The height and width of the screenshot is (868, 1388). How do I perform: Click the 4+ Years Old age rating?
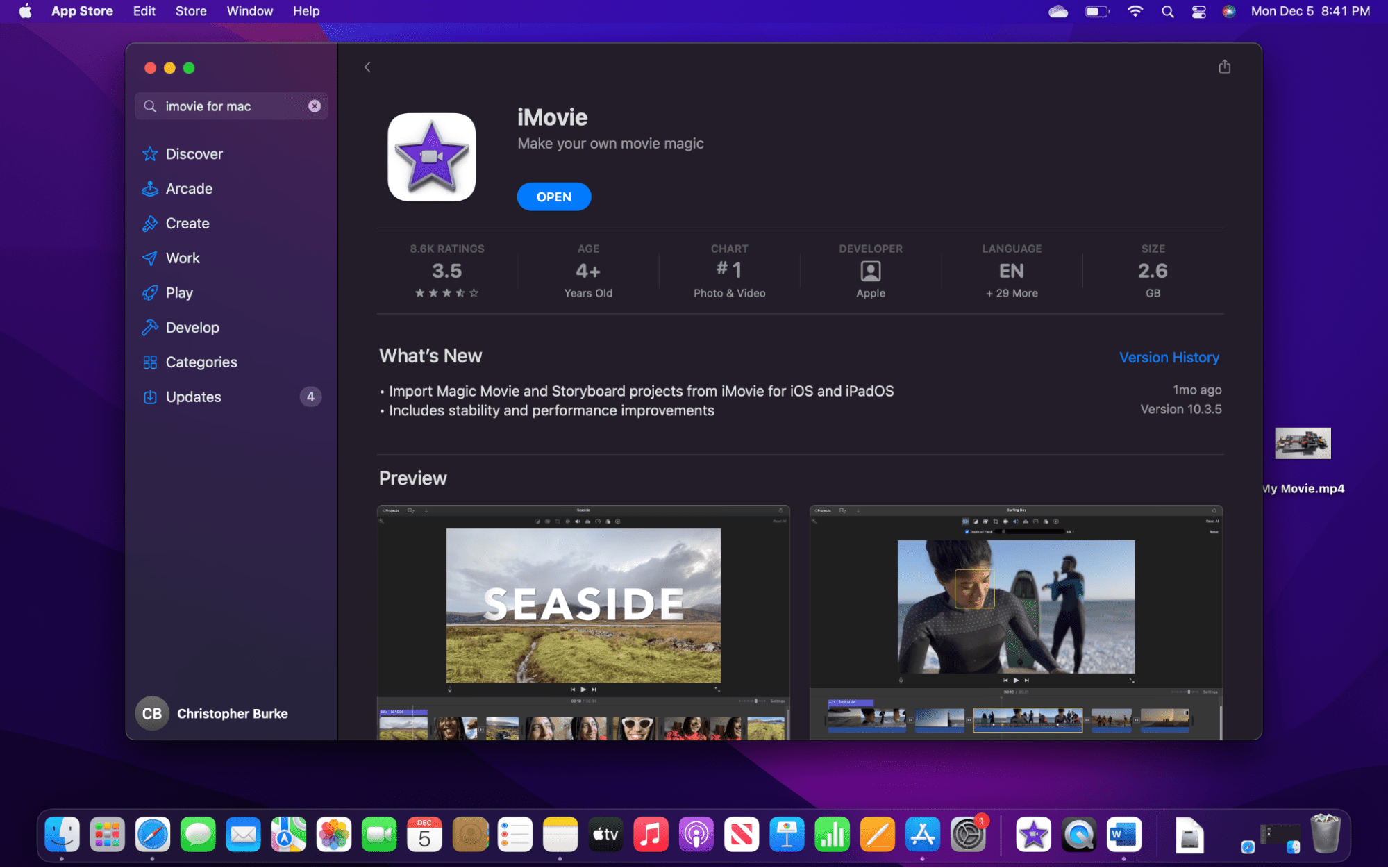588,272
